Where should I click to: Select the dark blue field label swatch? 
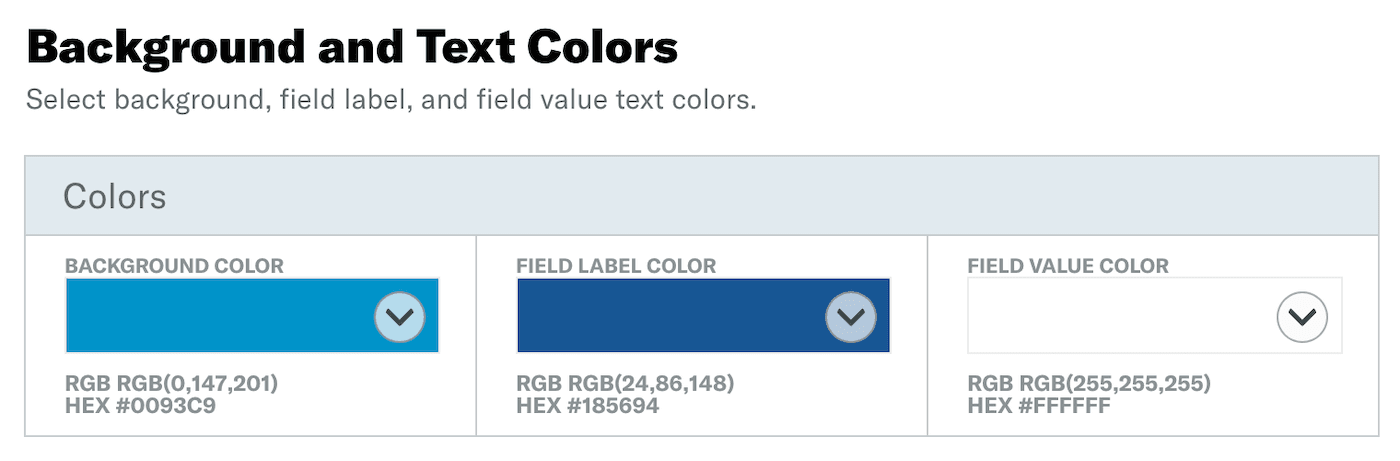[666, 316]
